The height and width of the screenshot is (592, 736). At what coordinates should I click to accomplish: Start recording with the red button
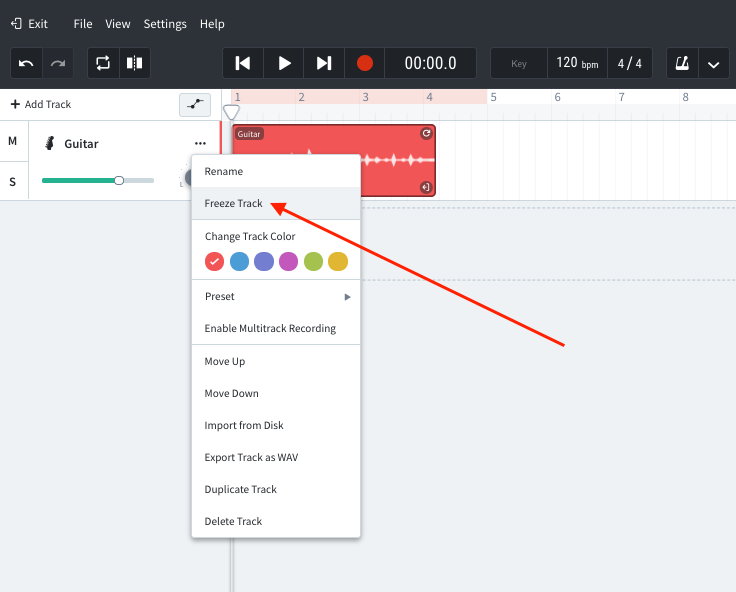pyautogui.click(x=365, y=63)
